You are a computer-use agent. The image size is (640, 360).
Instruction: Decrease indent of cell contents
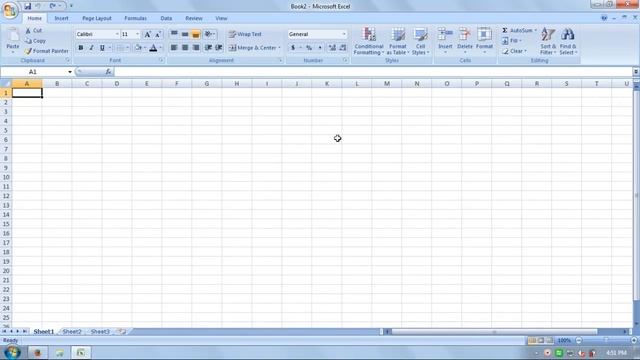[x=208, y=48]
